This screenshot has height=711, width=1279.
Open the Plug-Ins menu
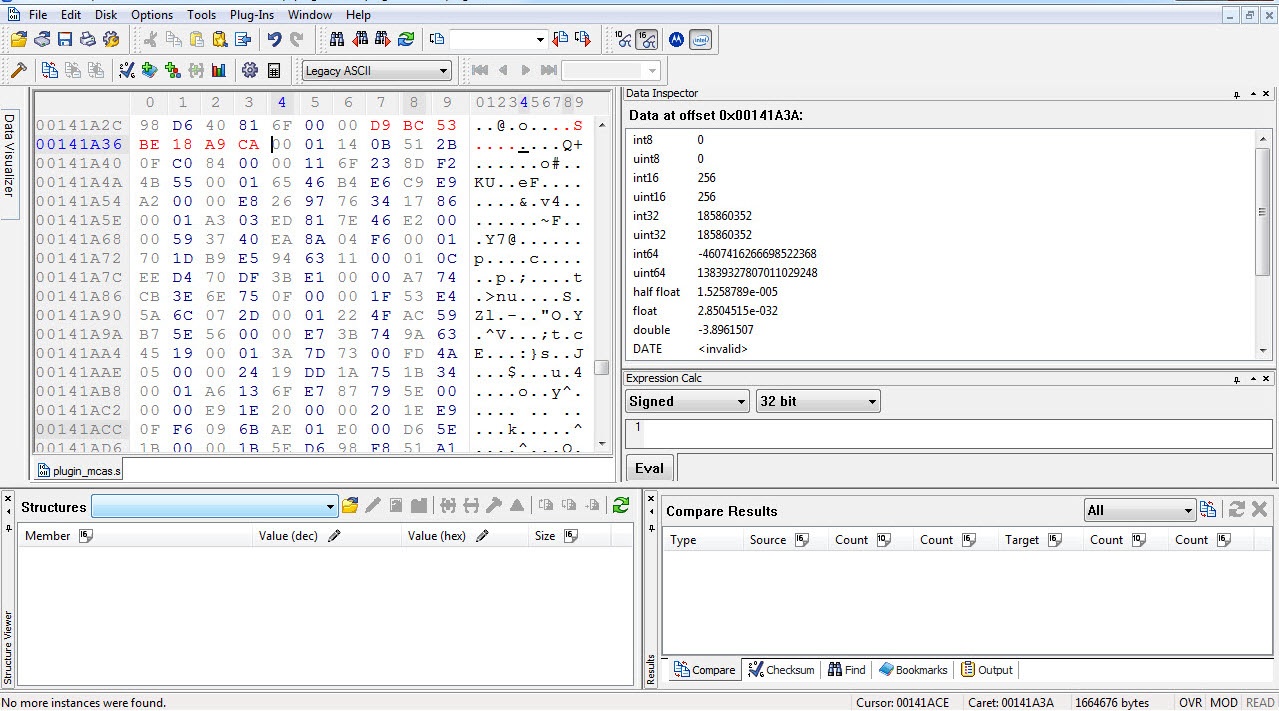coord(251,15)
